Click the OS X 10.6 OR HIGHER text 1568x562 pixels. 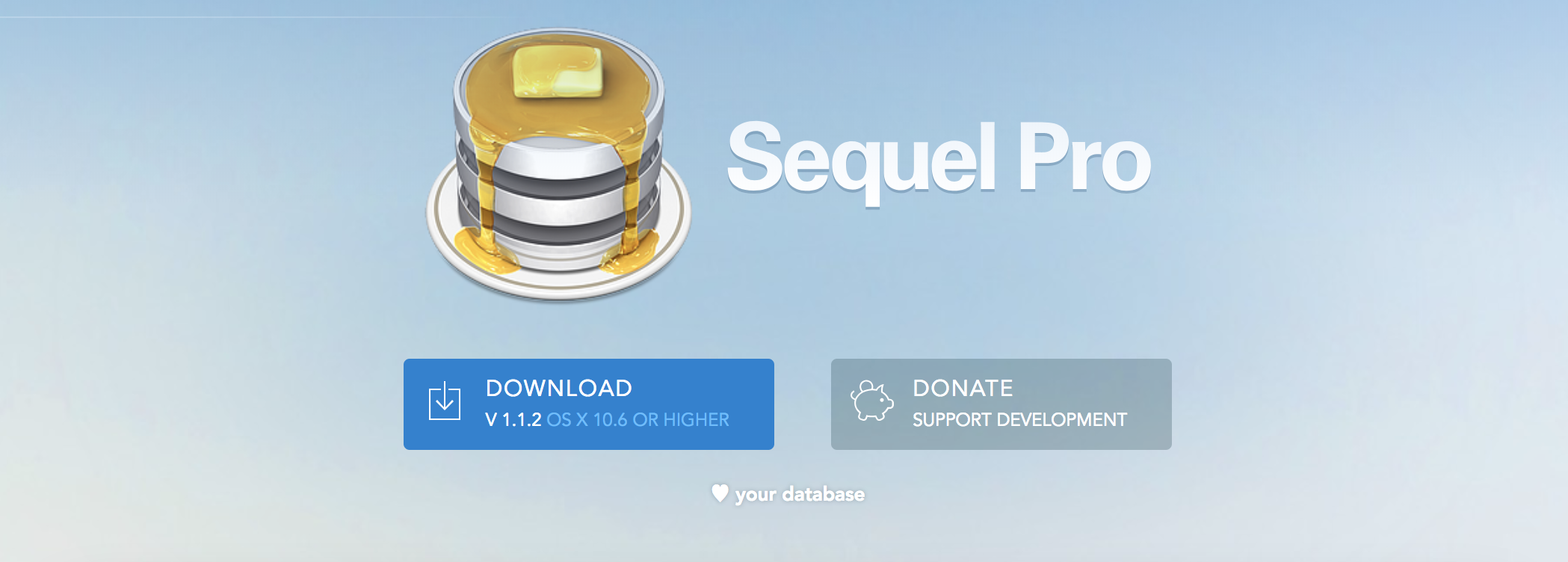(x=638, y=420)
